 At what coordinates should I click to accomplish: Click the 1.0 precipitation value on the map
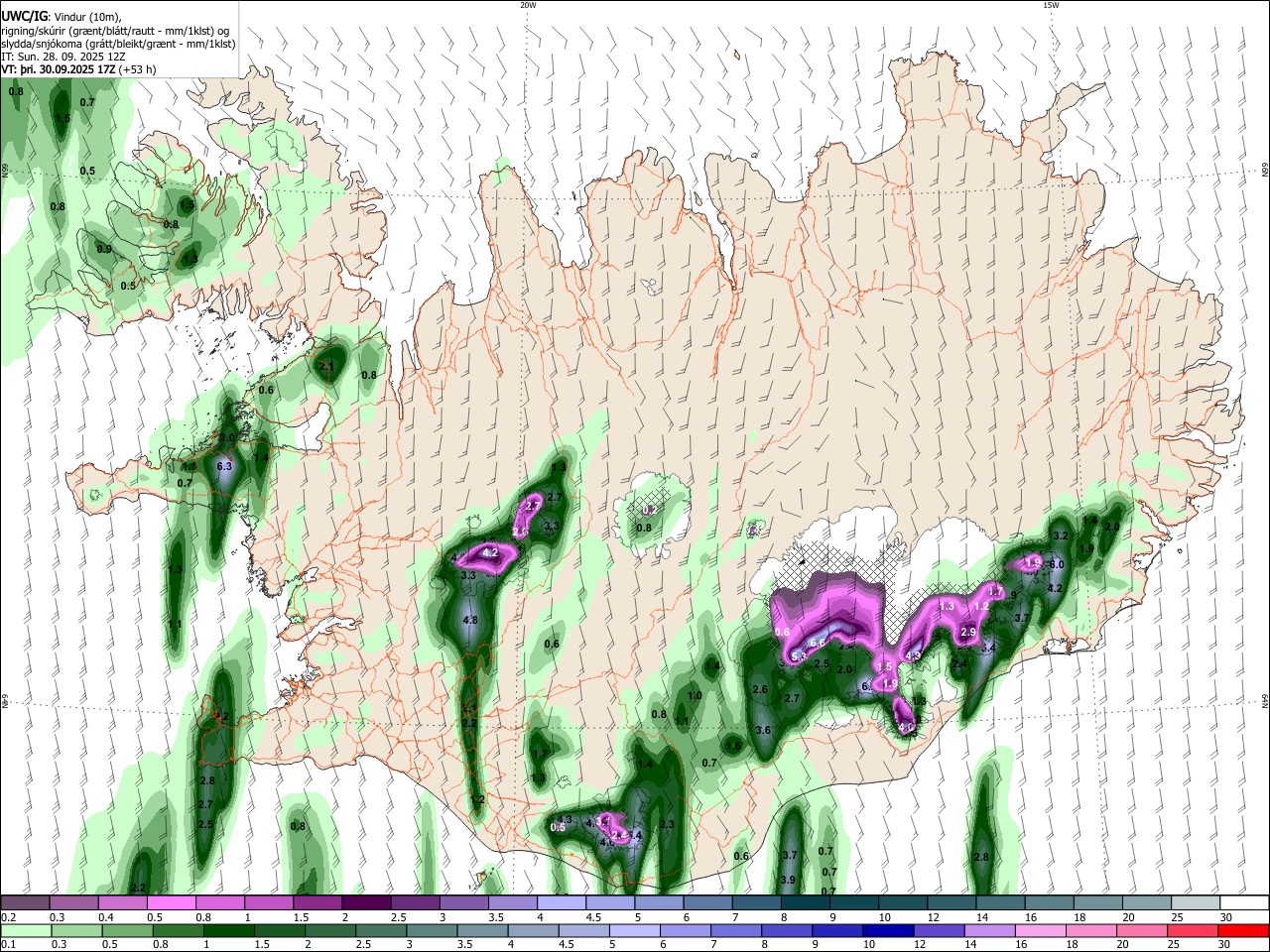[695, 696]
